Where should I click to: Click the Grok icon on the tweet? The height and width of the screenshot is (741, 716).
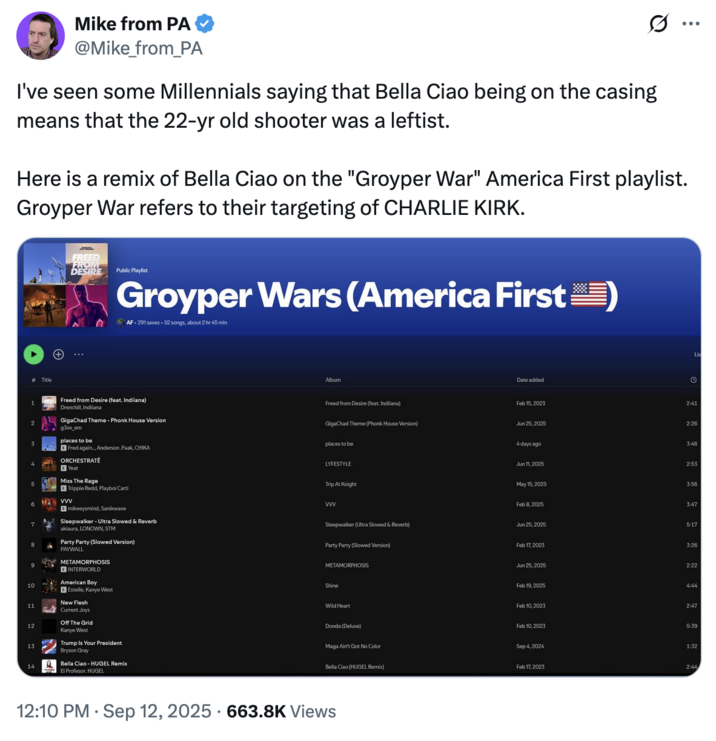(659, 23)
